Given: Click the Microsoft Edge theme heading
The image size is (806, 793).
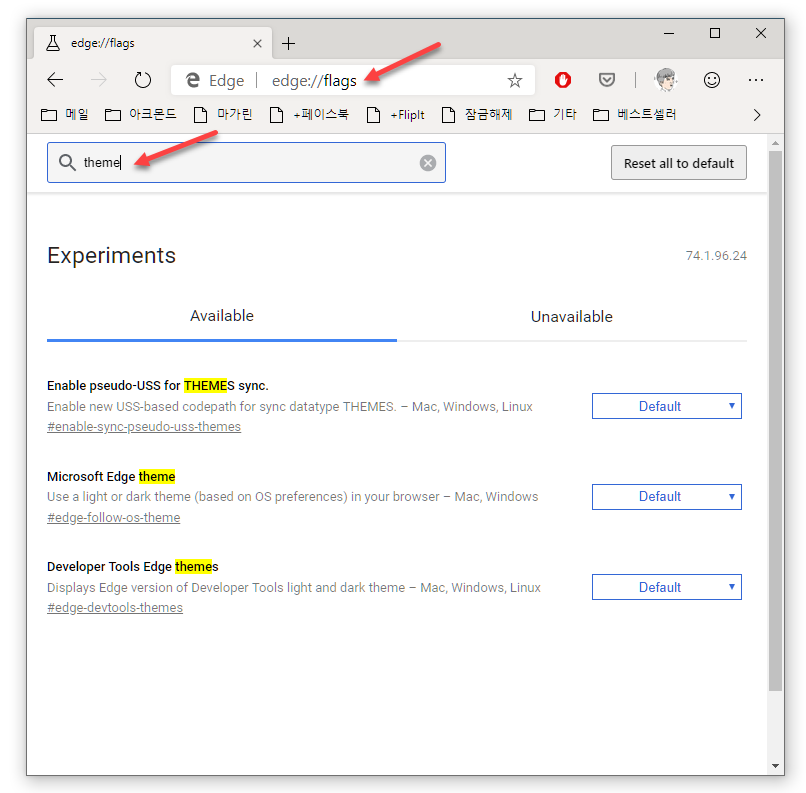Looking at the screenshot, I should (x=111, y=476).
